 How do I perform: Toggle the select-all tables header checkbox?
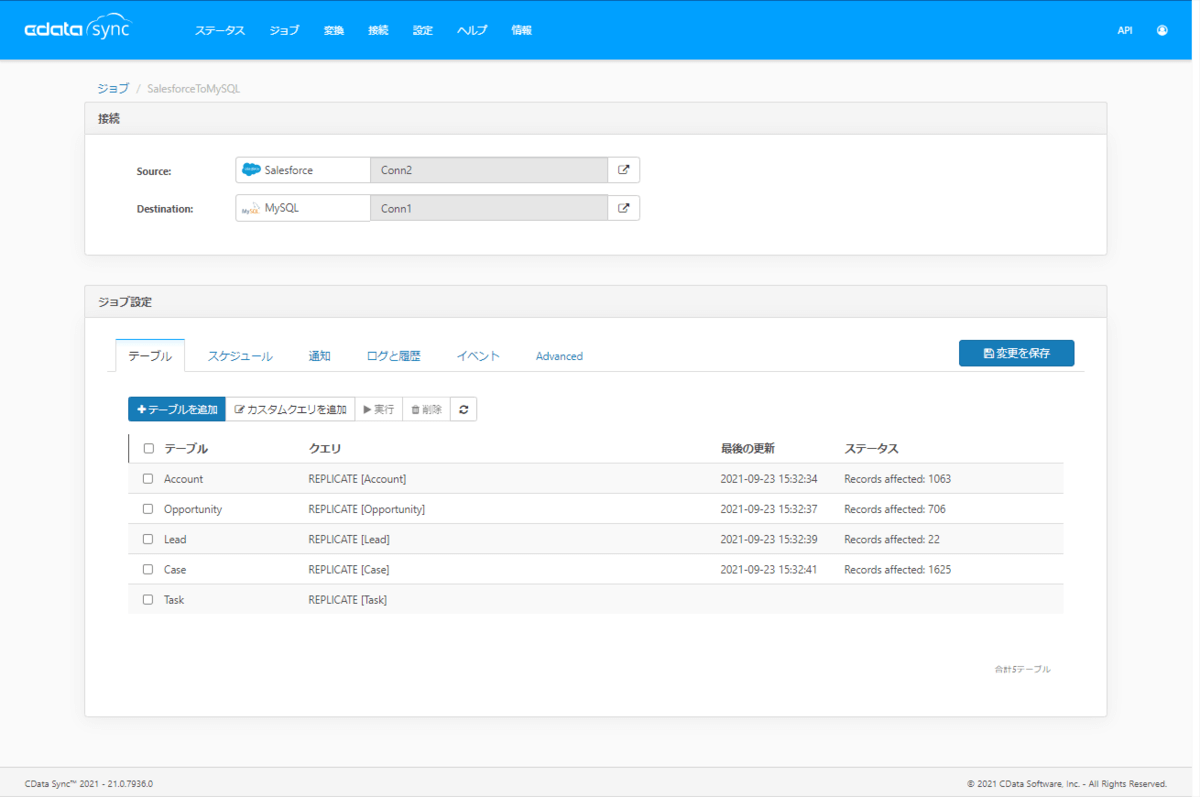click(x=149, y=449)
